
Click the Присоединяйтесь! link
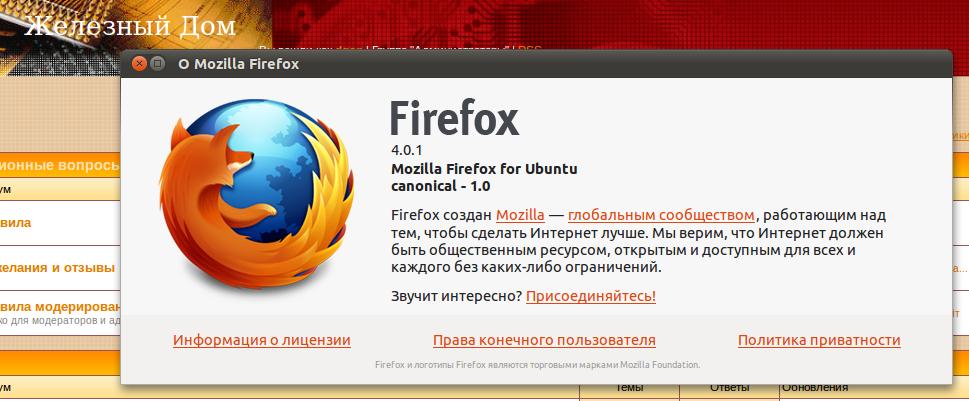point(591,296)
